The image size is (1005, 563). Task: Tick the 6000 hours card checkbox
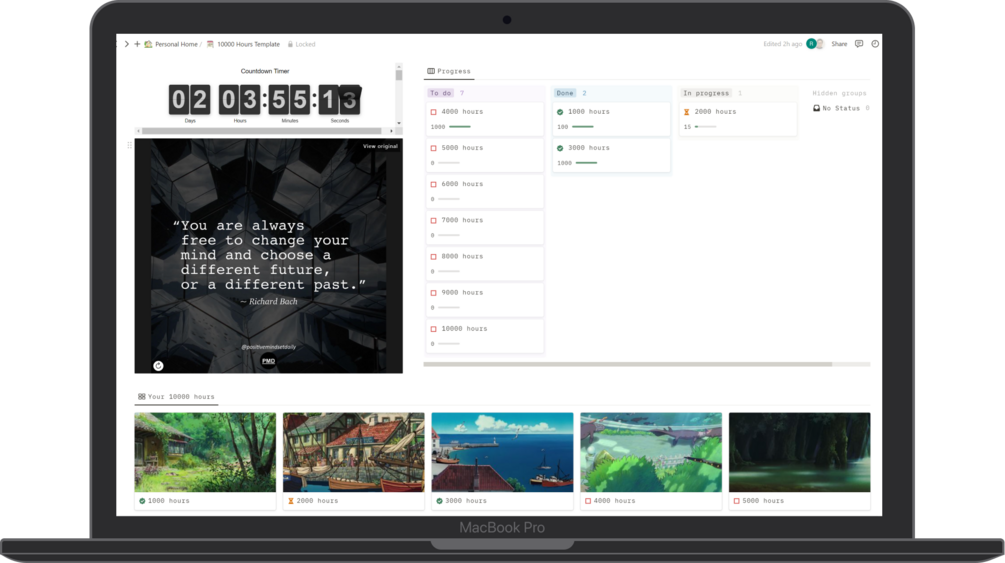(433, 185)
